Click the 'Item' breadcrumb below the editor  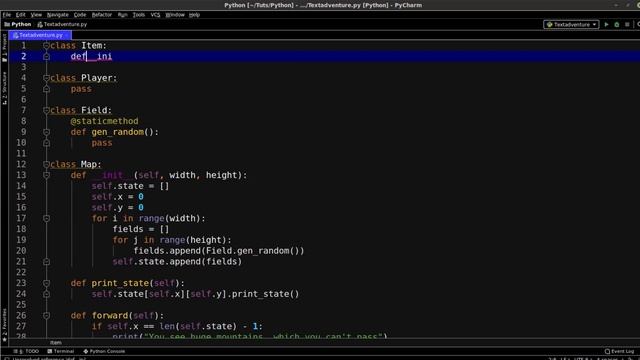(56, 342)
